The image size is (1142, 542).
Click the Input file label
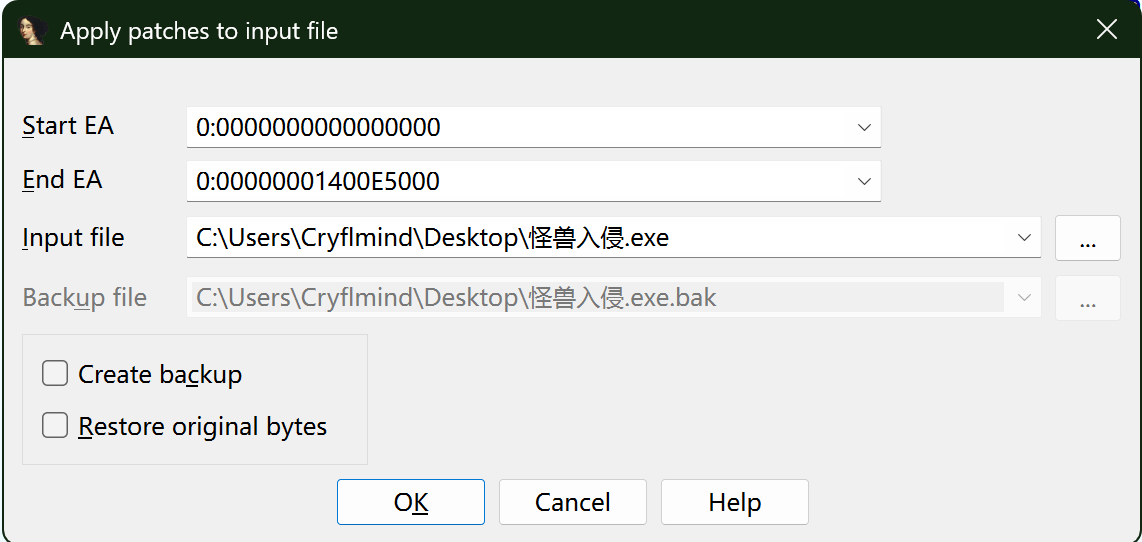pos(73,238)
